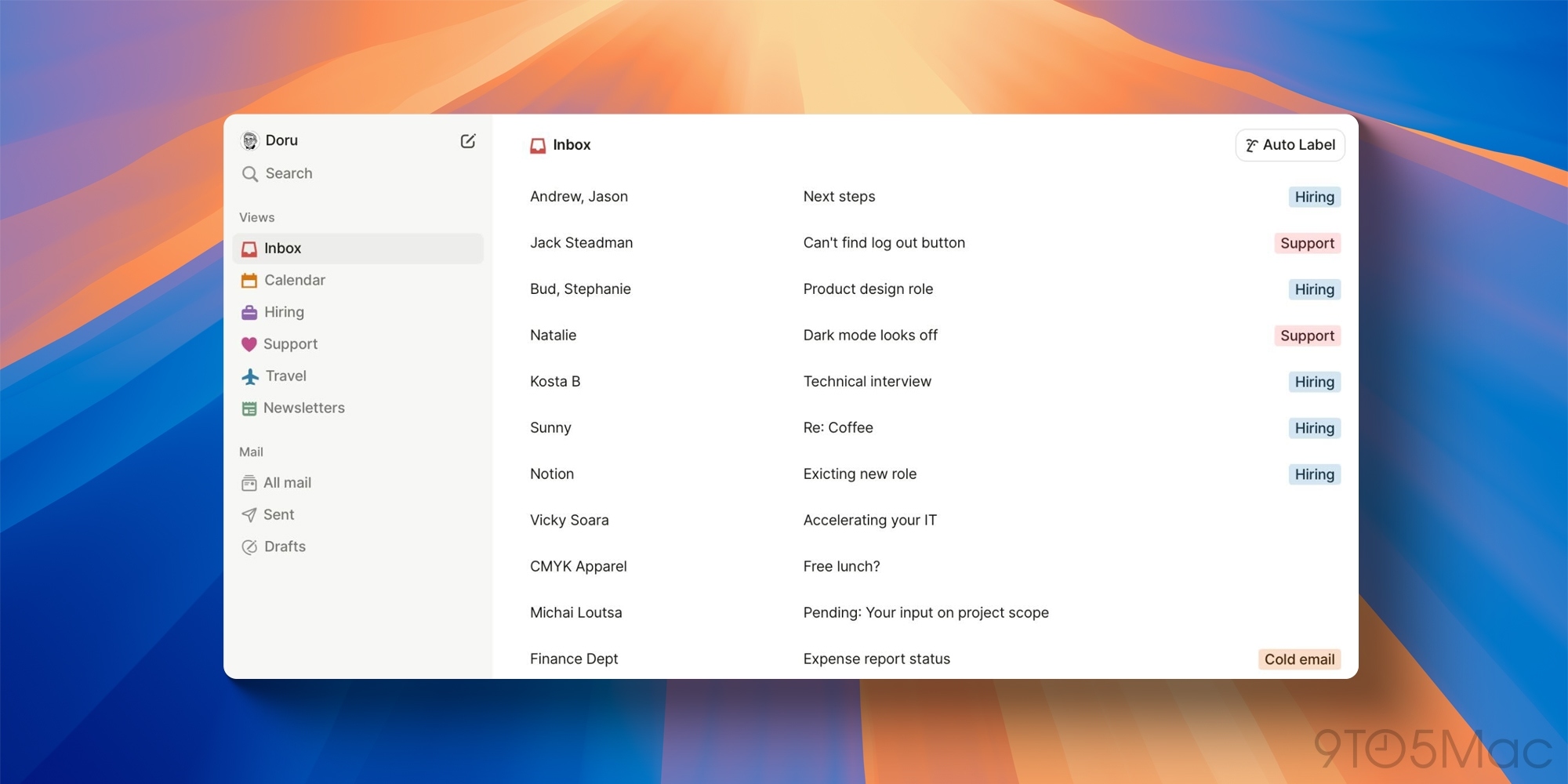Viewport: 1568px width, 784px height.
Task: Open the Search field
Action: coord(289,174)
